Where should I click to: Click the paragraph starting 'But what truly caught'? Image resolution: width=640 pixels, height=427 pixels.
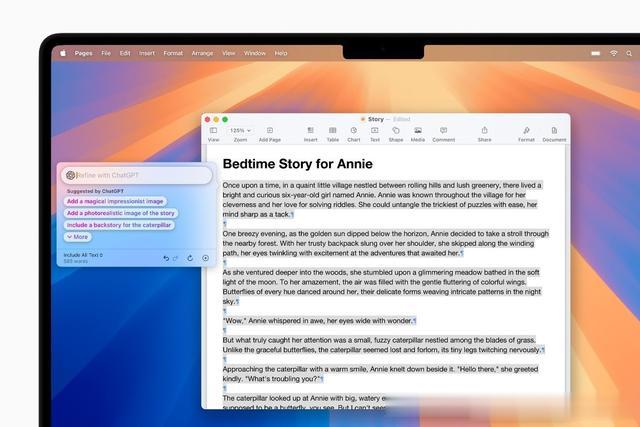[x=383, y=345]
